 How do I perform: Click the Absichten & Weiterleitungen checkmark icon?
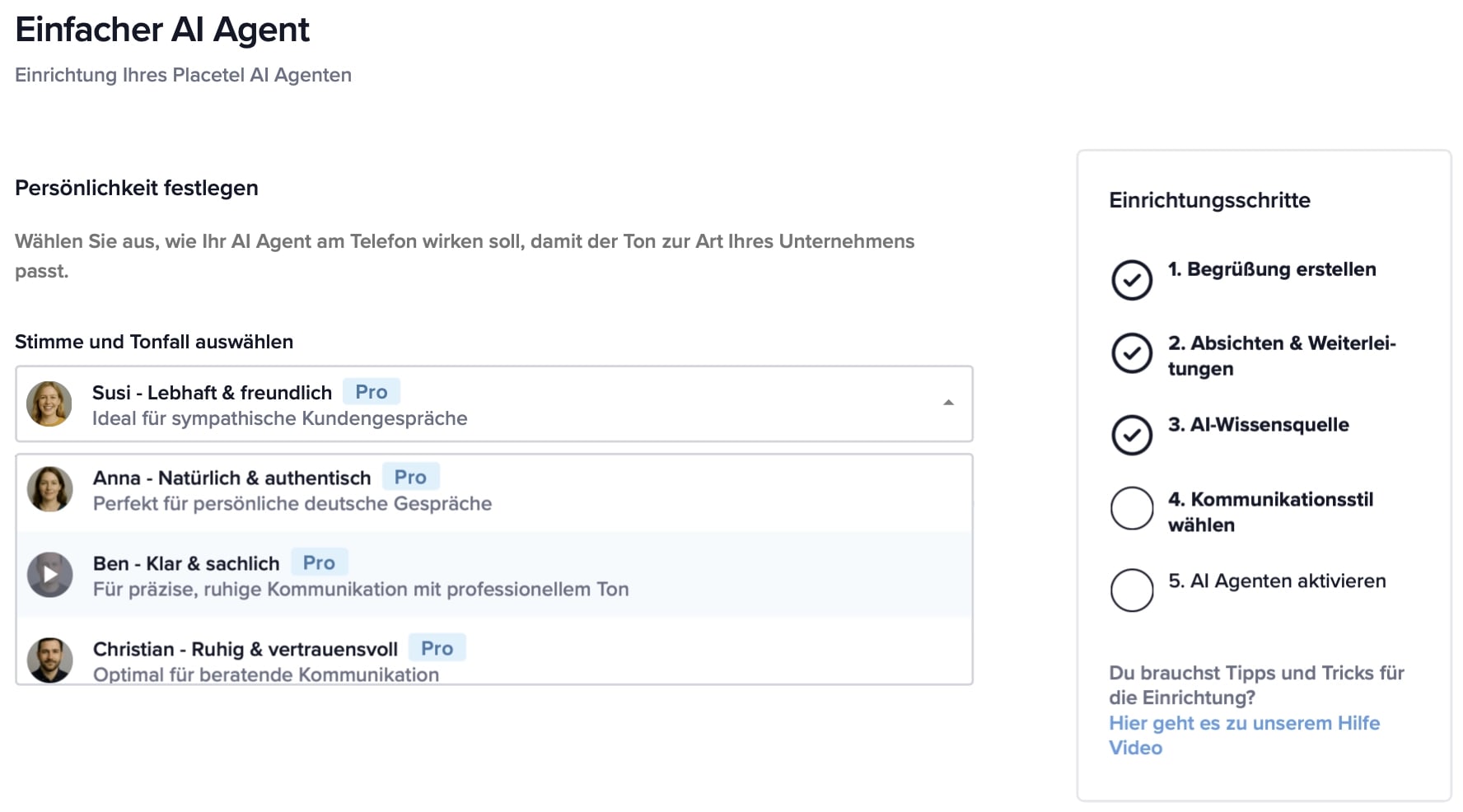point(1132,353)
